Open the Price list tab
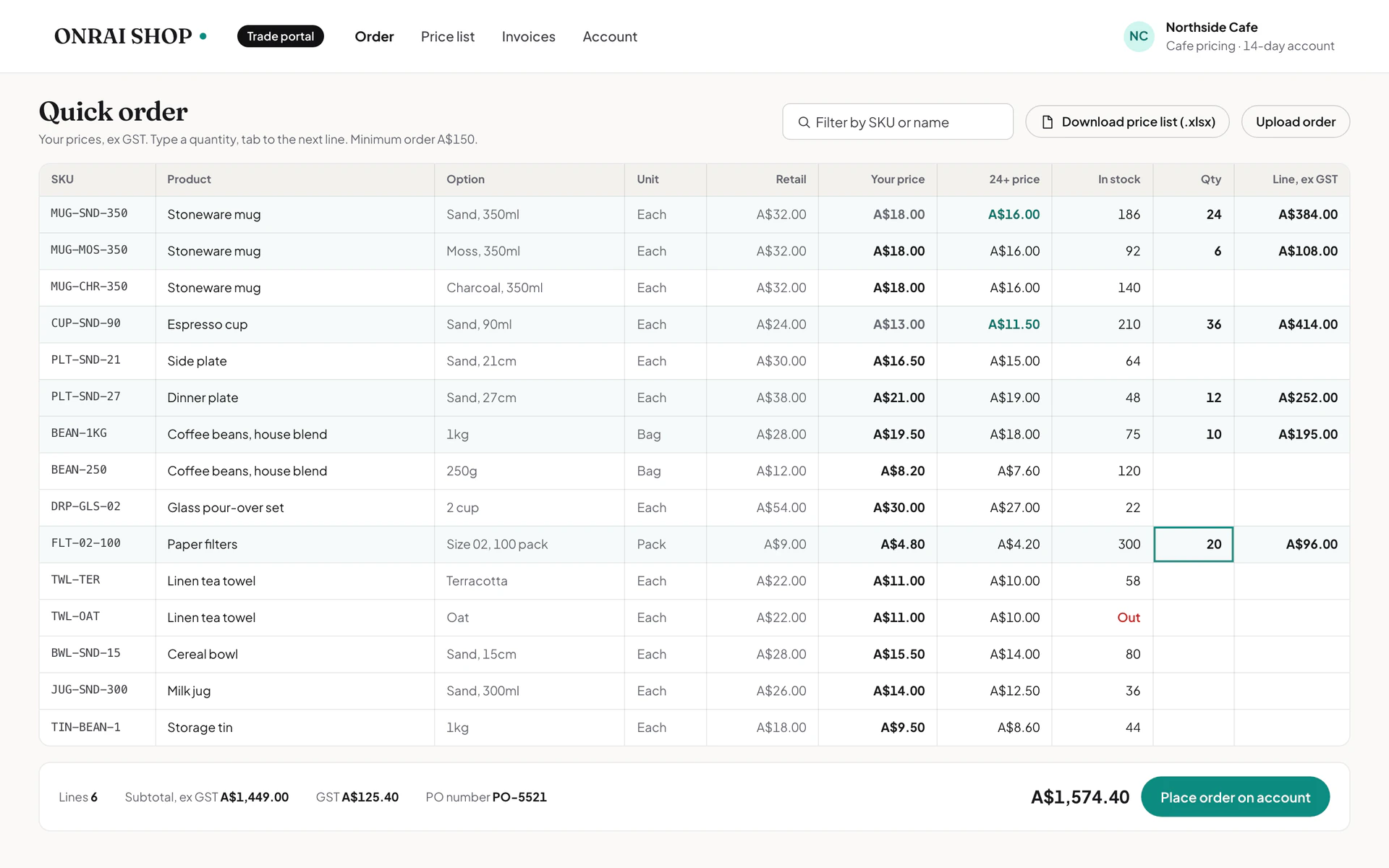Screen dimensions: 1389x868 [x=448, y=36]
